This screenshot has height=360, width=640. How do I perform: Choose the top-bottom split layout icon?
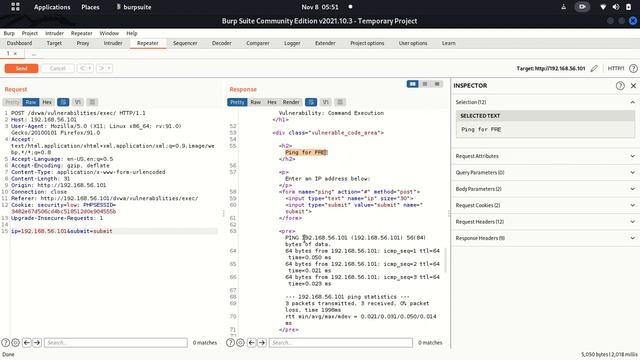(x=425, y=84)
